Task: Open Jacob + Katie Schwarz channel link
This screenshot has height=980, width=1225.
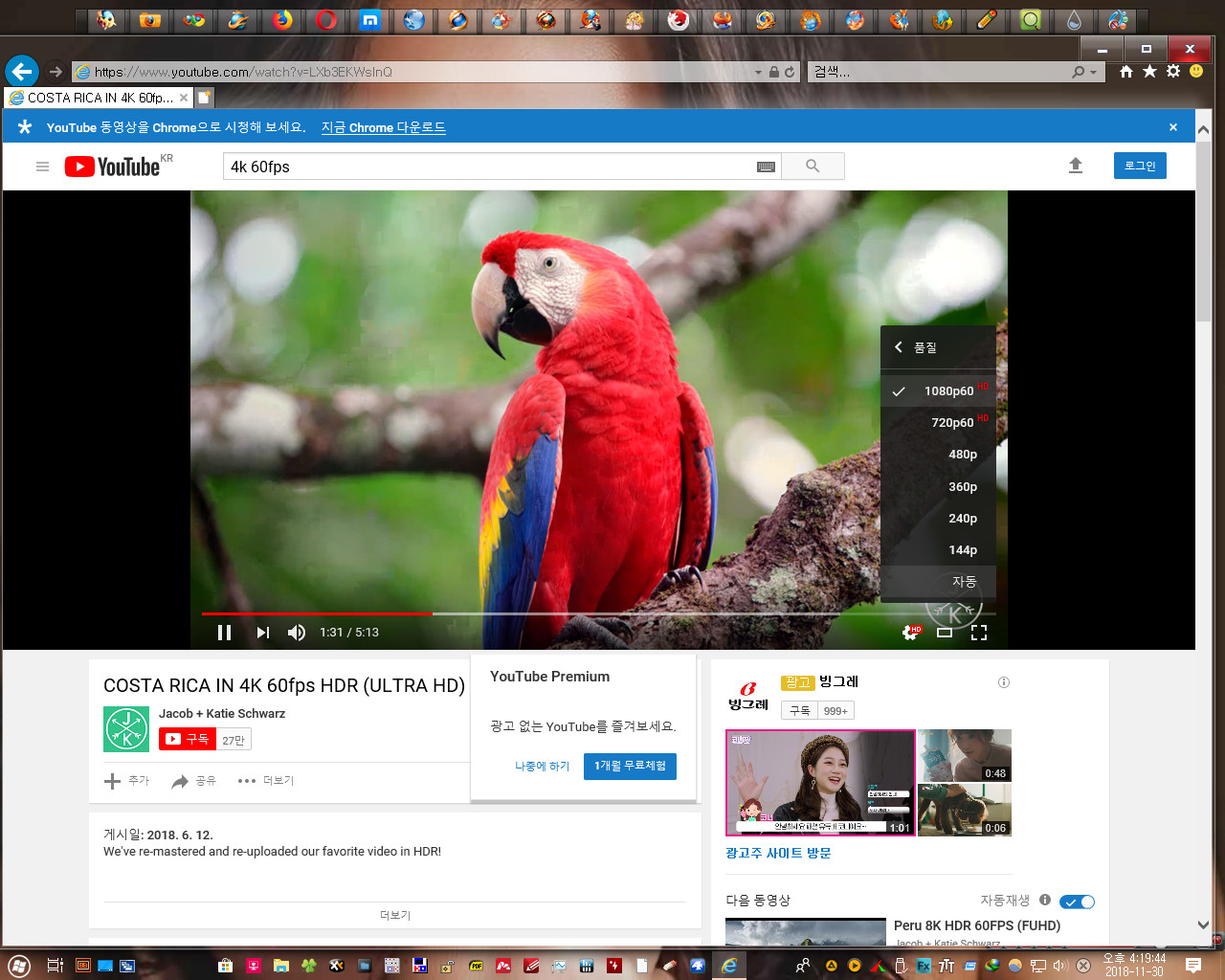Action: coord(222,714)
